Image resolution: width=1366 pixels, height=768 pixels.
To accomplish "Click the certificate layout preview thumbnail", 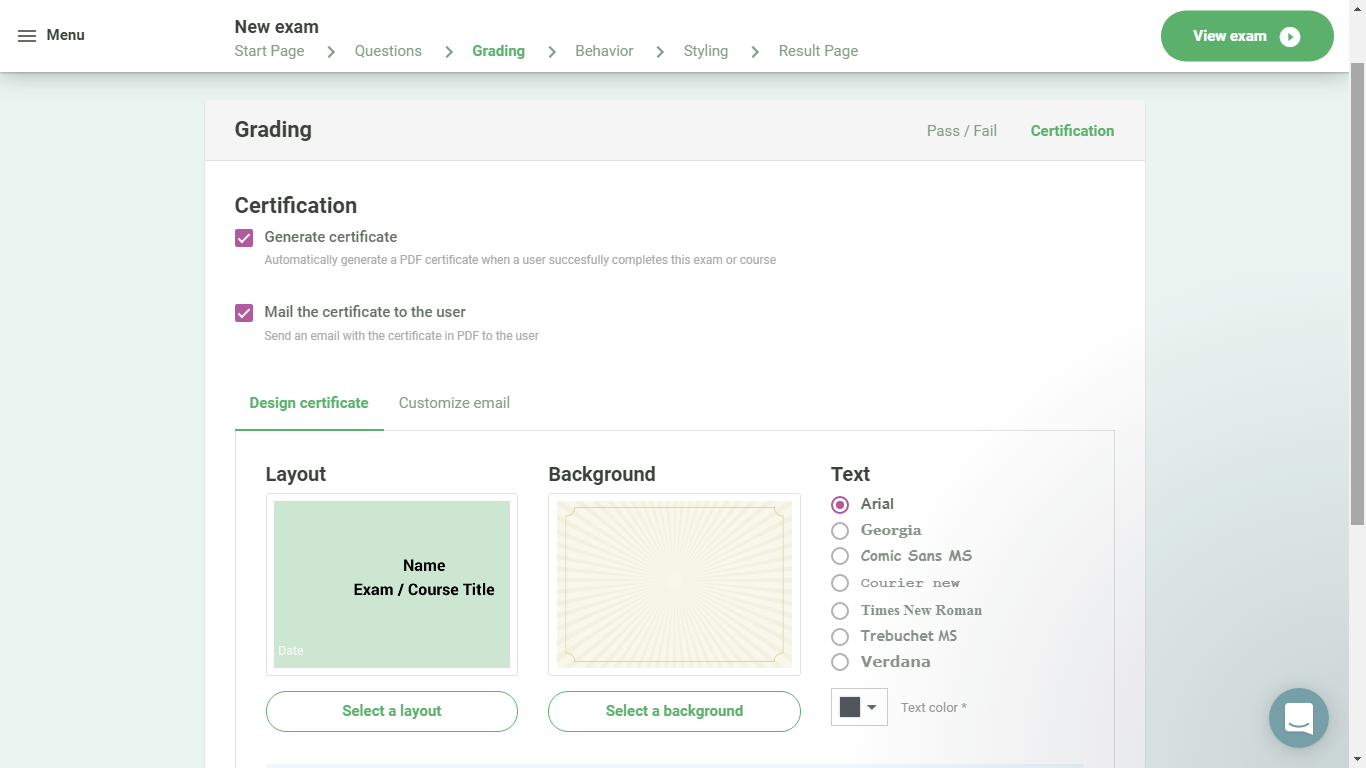I will pos(392,585).
